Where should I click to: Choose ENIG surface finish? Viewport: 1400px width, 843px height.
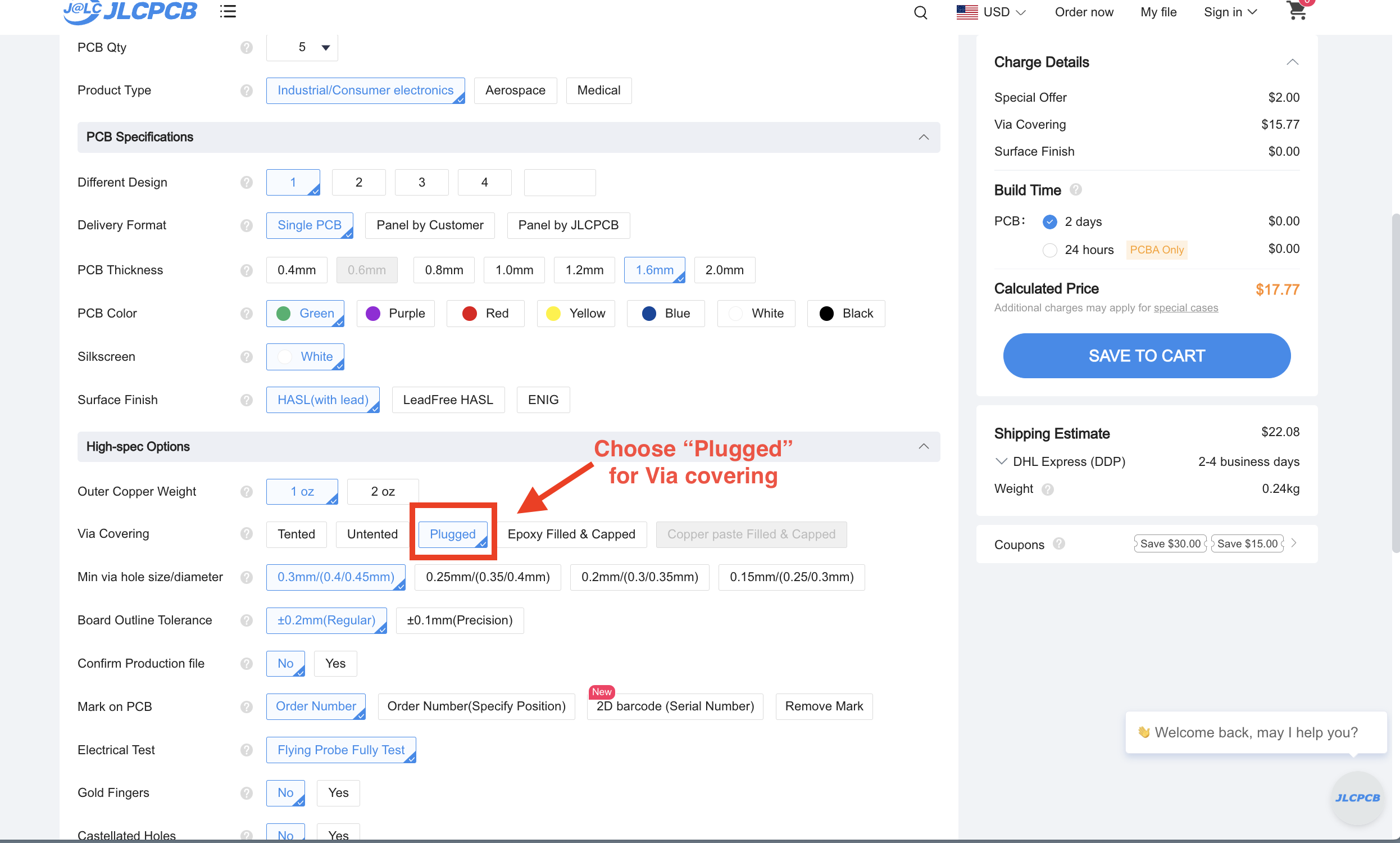(x=543, y=400)
